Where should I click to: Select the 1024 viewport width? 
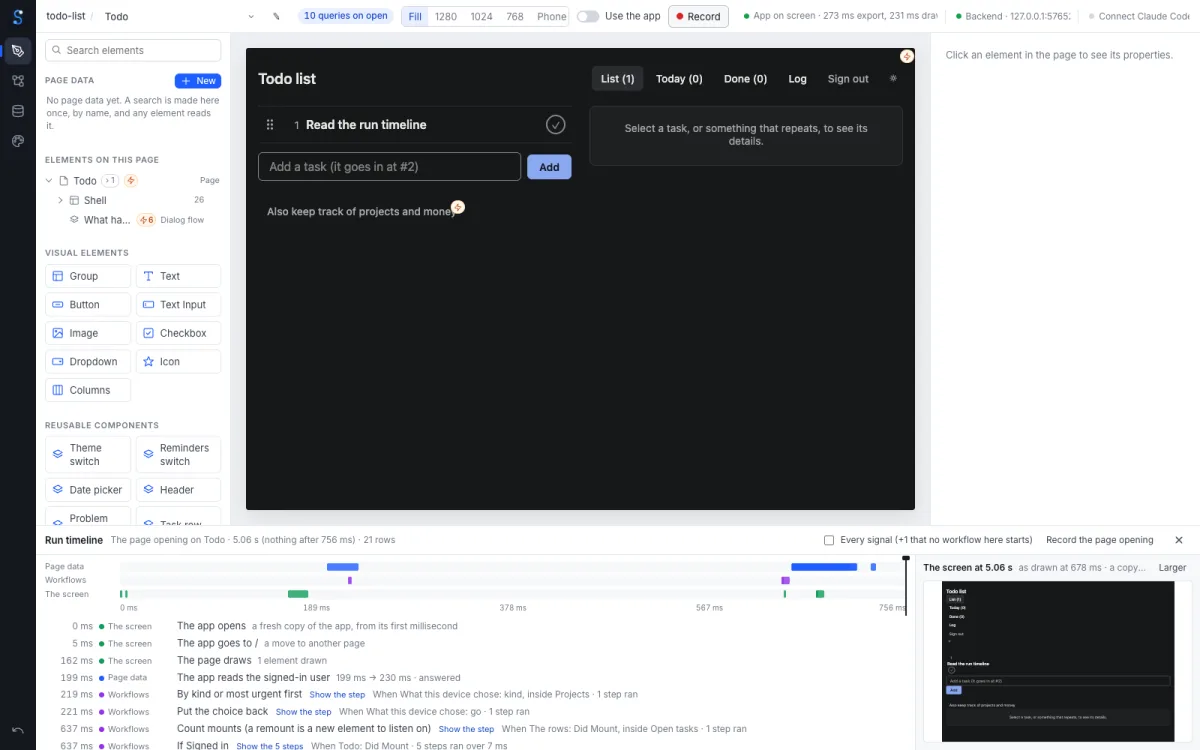point(482,17)
